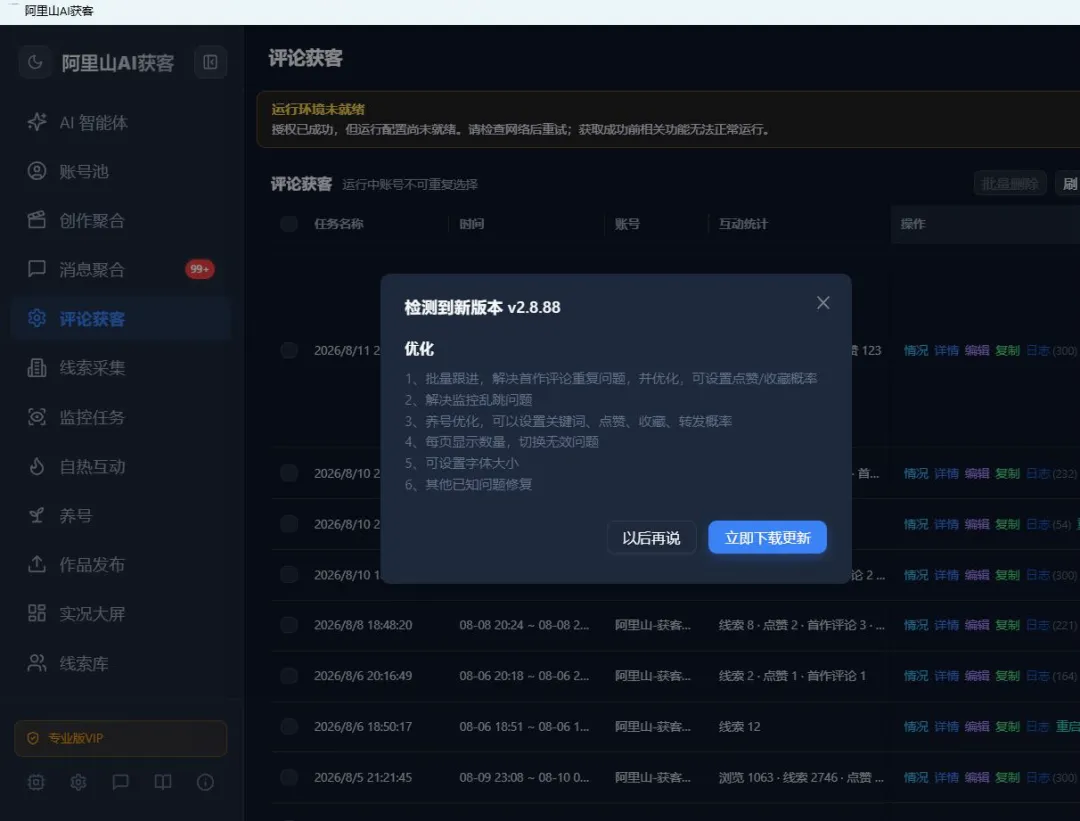Open the chip icon in sidebar footer
The image size is (1080, 821).
pyautogui.click(x=36, y=782)
